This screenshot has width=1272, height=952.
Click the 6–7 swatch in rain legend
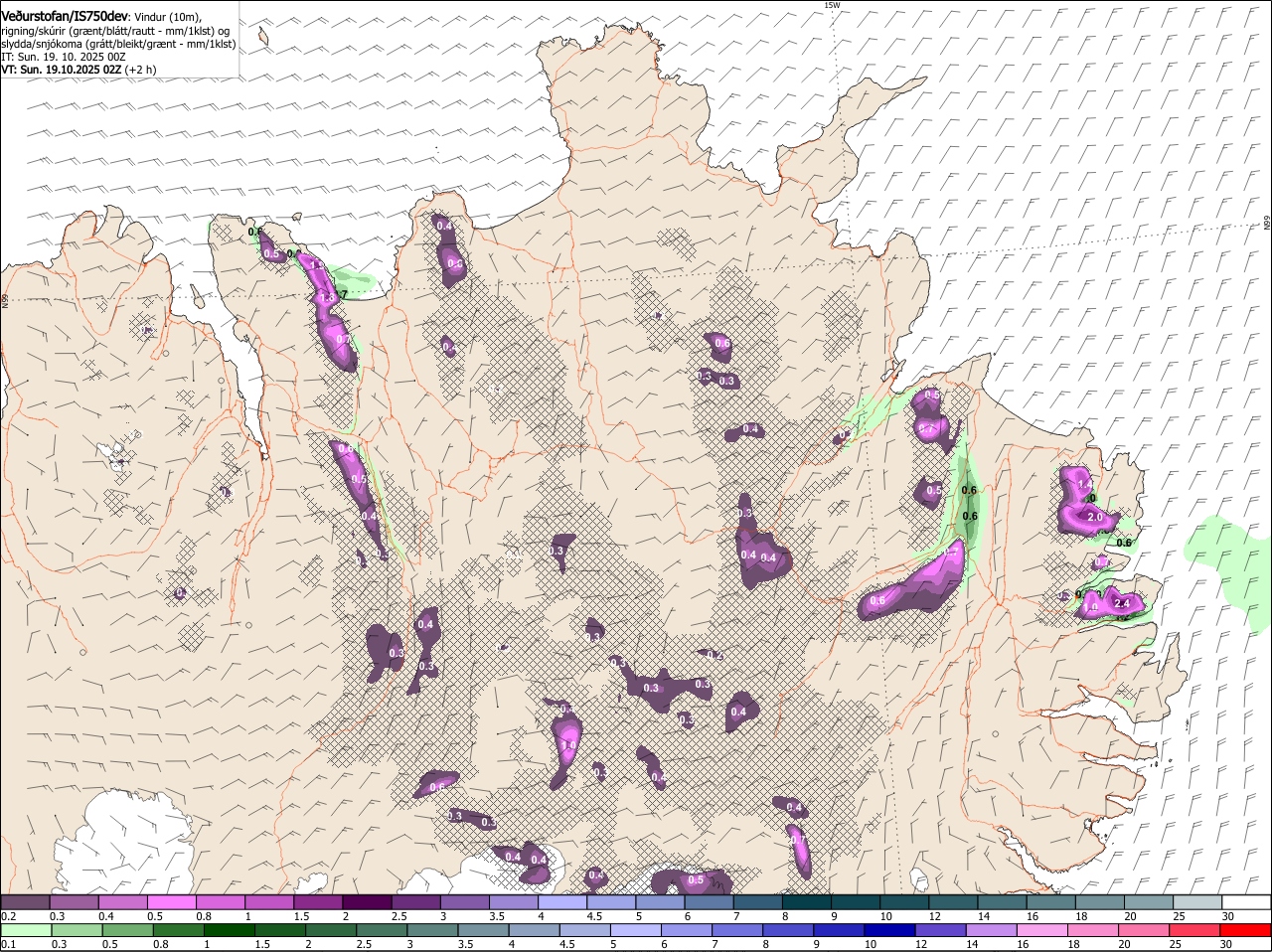pos(687,930)
